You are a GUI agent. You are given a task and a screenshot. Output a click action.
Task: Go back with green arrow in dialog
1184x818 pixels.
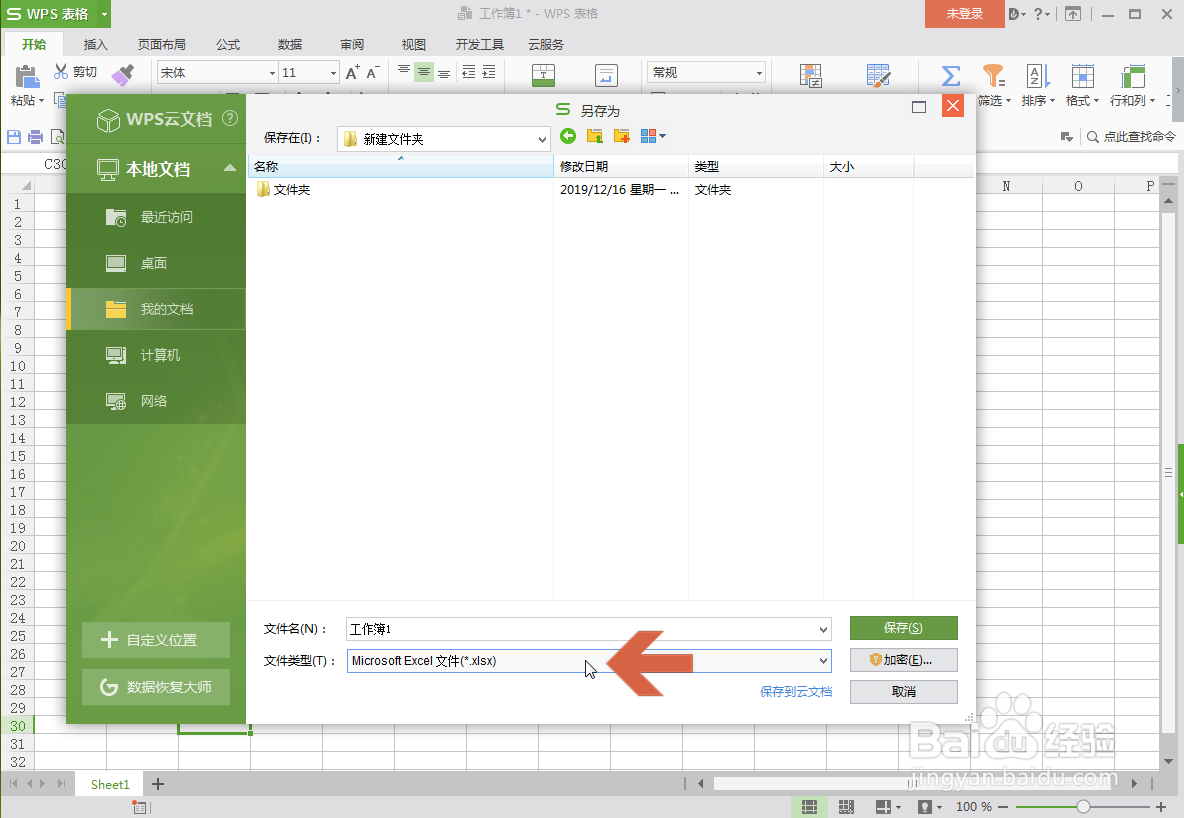coord(568,136)
